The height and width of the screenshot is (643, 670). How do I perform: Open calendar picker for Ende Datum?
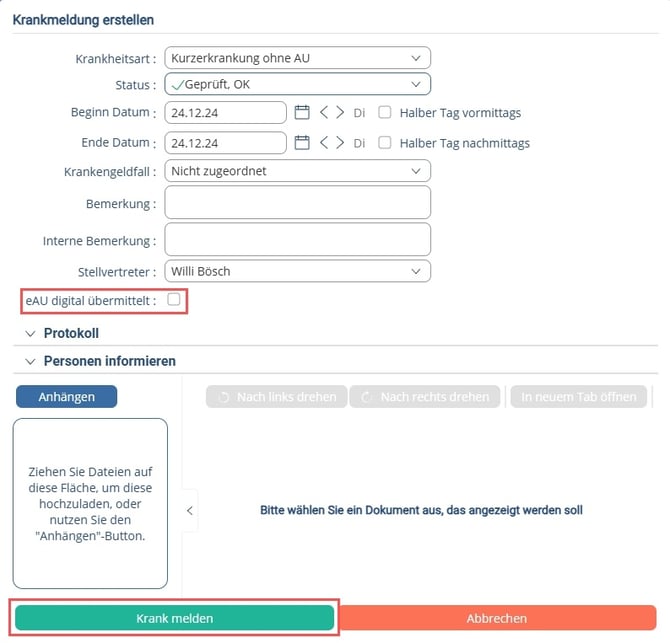pos(302,143)
